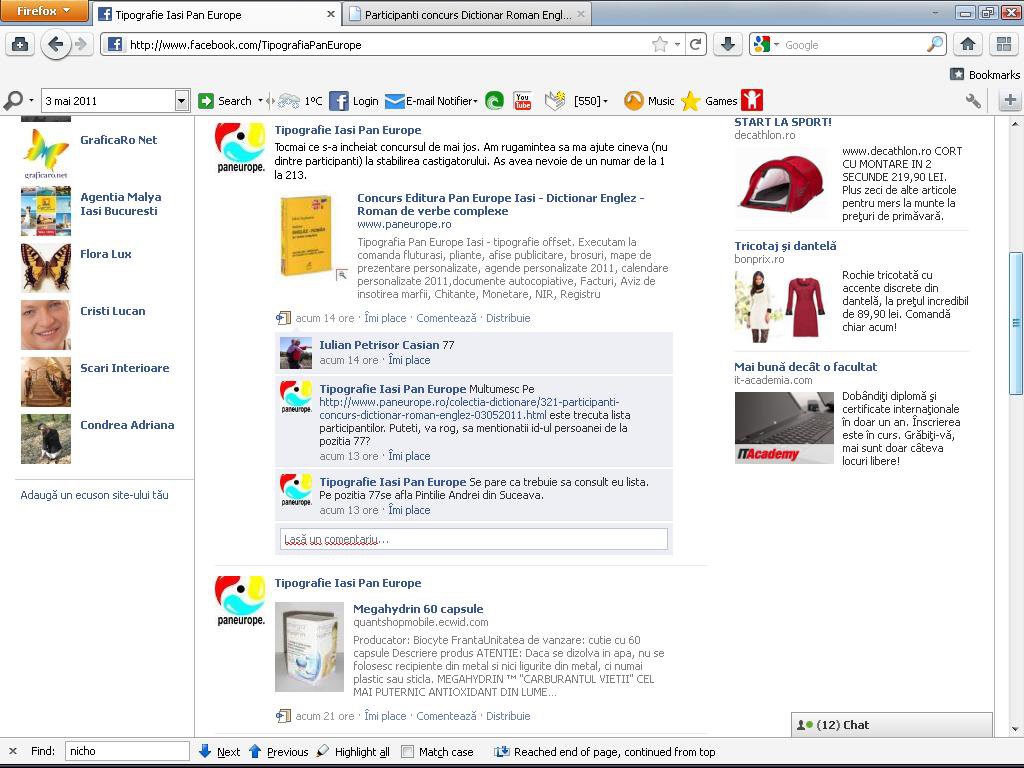This screenshot has height=768, width=1024.
Task: Expand the toolbar search box dropdown arrow
Action: (182, 101)
